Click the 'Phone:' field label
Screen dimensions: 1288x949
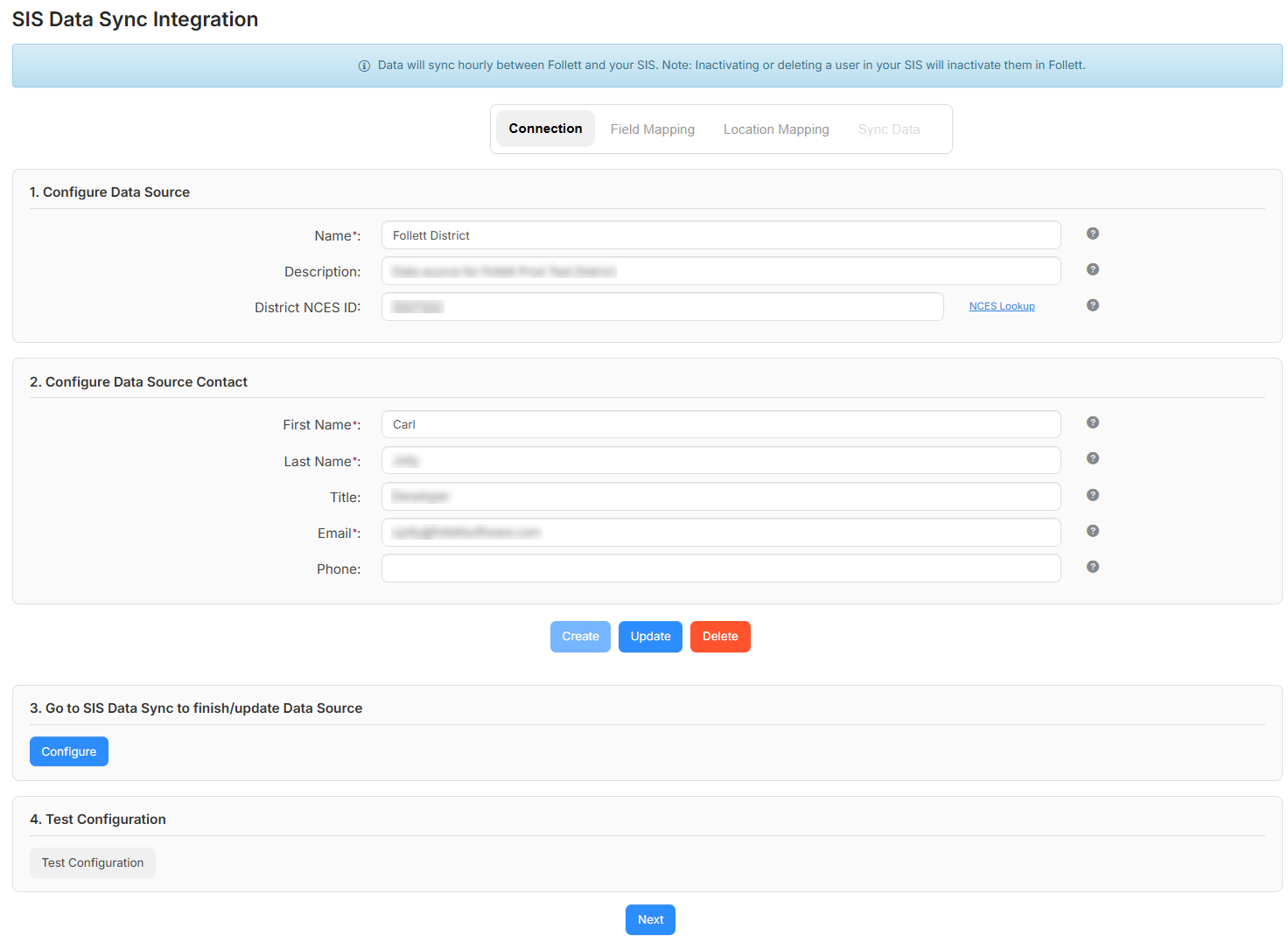coord(339,569)
